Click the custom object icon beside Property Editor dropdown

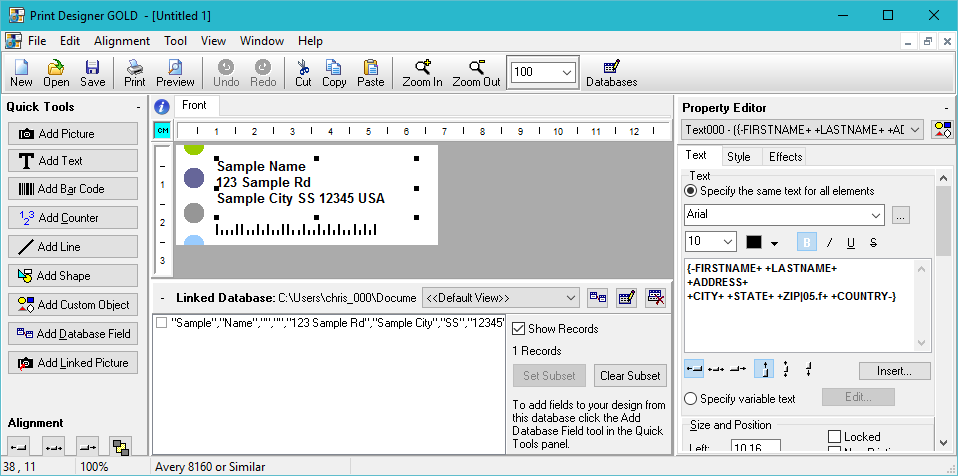click(941, 129)
